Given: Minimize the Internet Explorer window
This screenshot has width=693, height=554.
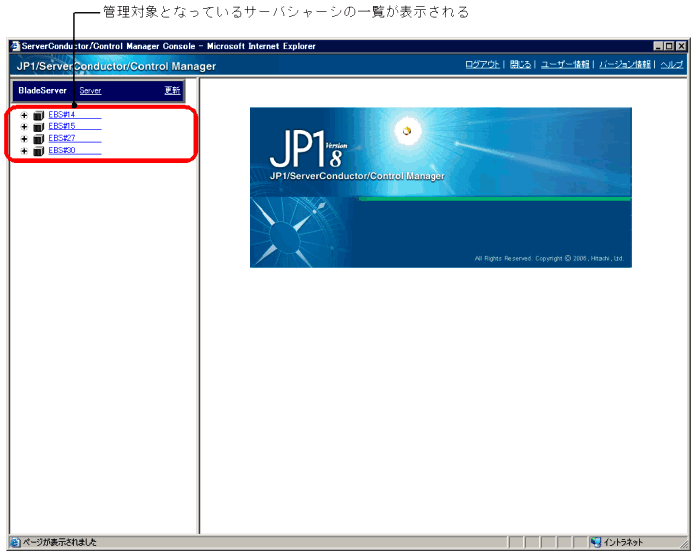Looking at the screenshot, I should coord(658,46).
